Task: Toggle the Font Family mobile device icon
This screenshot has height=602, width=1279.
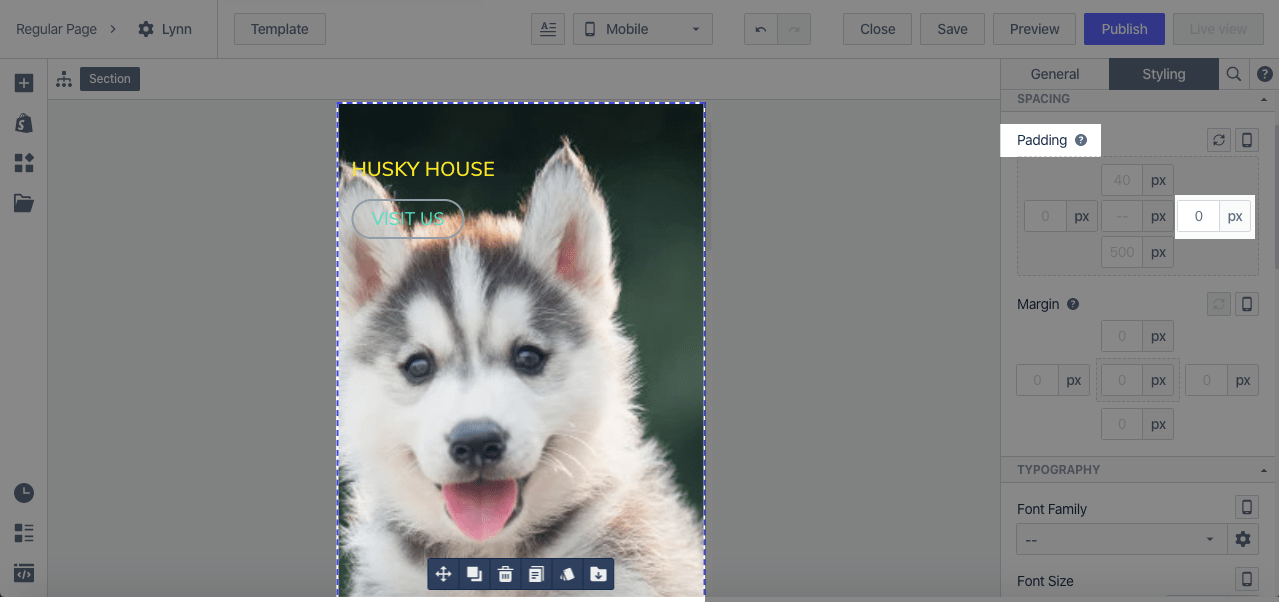Action: click(x=1247, y=507)
